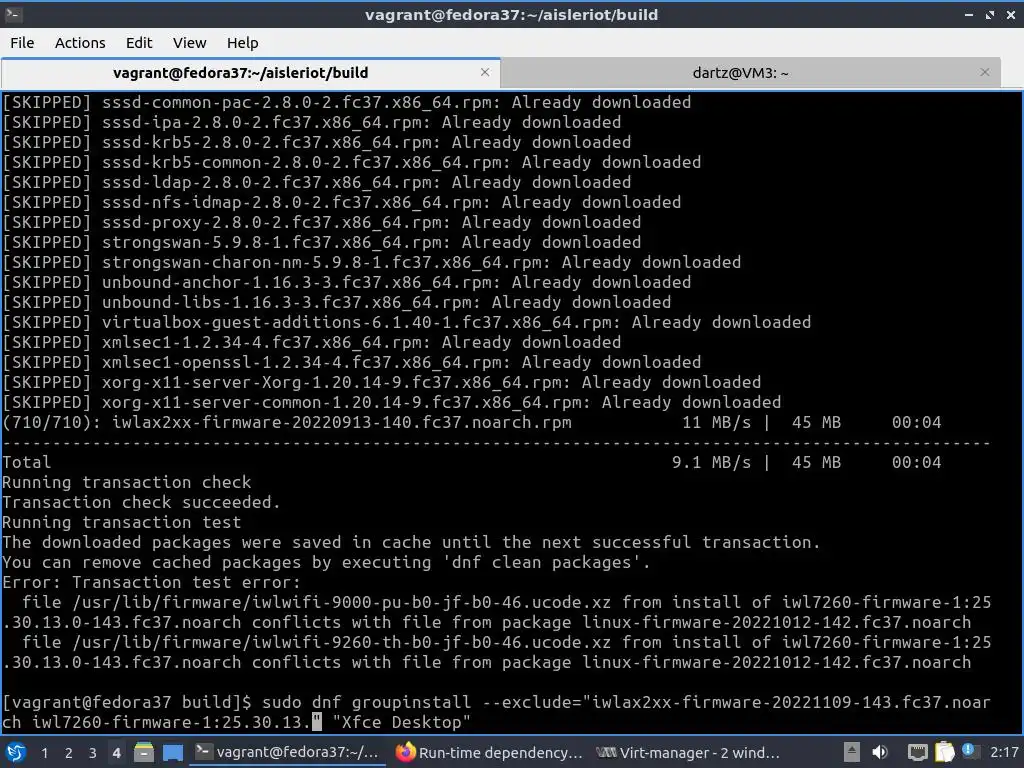Click the xmlsec1-openssl package line
The image size is (1024, 768).
click(351, 362)
